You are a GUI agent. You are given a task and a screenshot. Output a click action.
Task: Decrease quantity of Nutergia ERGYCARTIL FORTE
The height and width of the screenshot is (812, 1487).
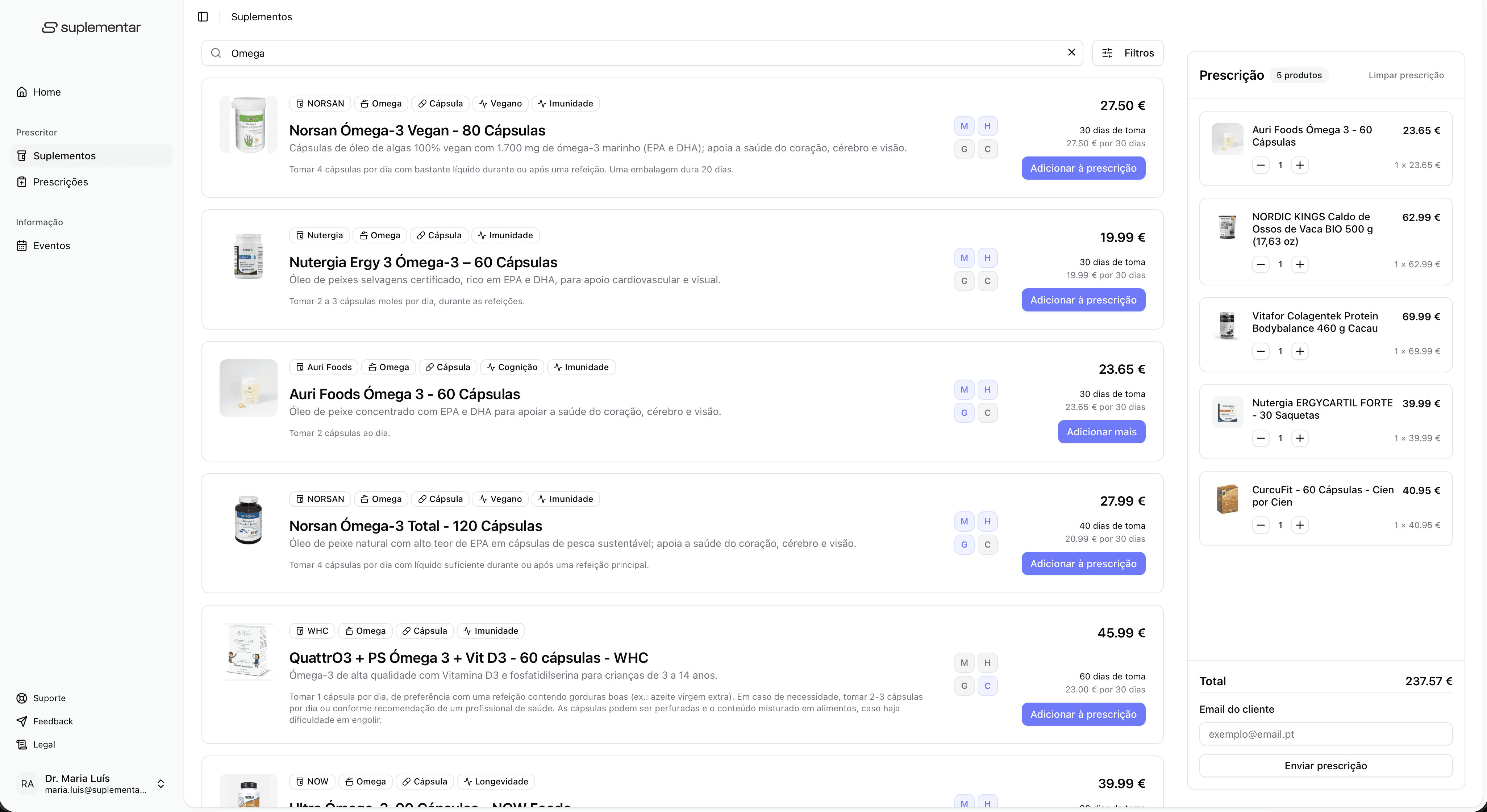click(1261, 438)
